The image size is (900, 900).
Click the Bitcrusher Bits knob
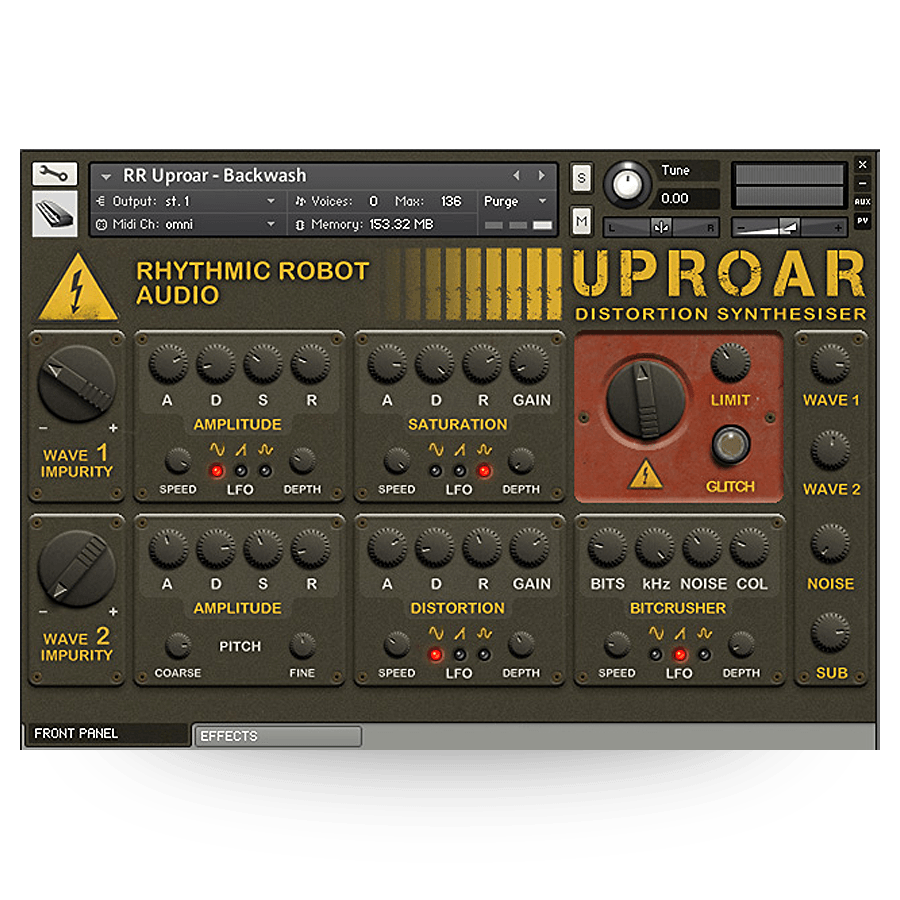click(x=607, y=548)
